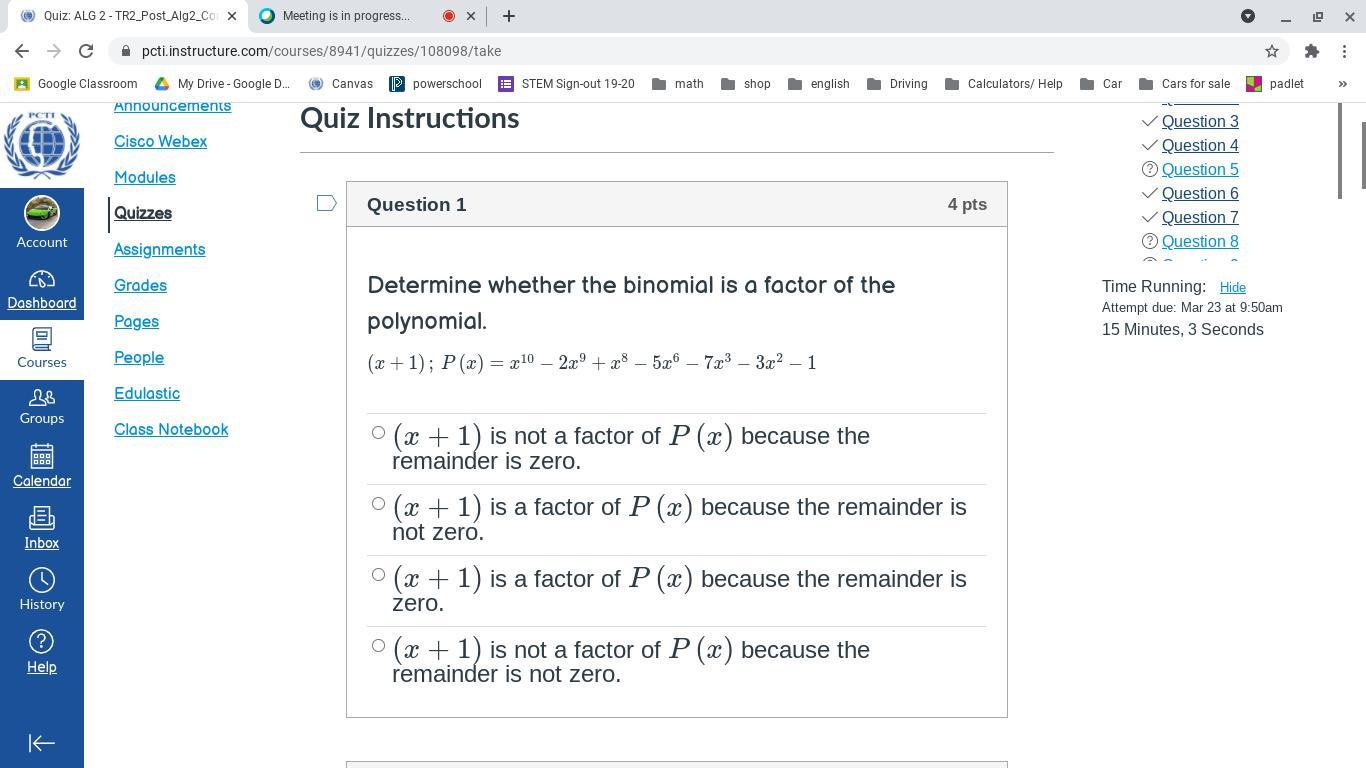Open the STEM Sign-out 19-20 bookmark

coord(567,84)
